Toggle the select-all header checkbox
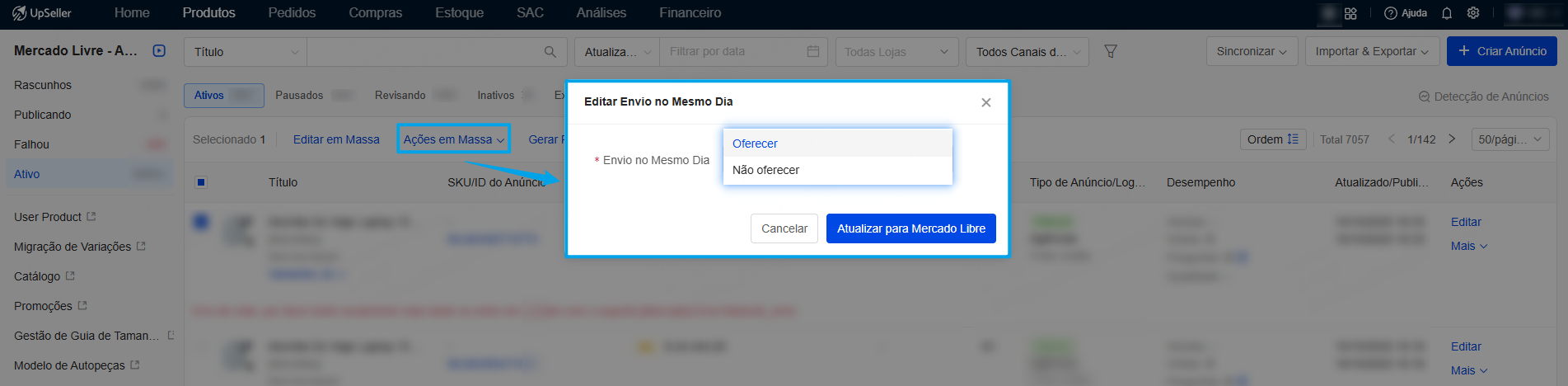Viewport: 1568px width, 386px height. coord(201,182)
